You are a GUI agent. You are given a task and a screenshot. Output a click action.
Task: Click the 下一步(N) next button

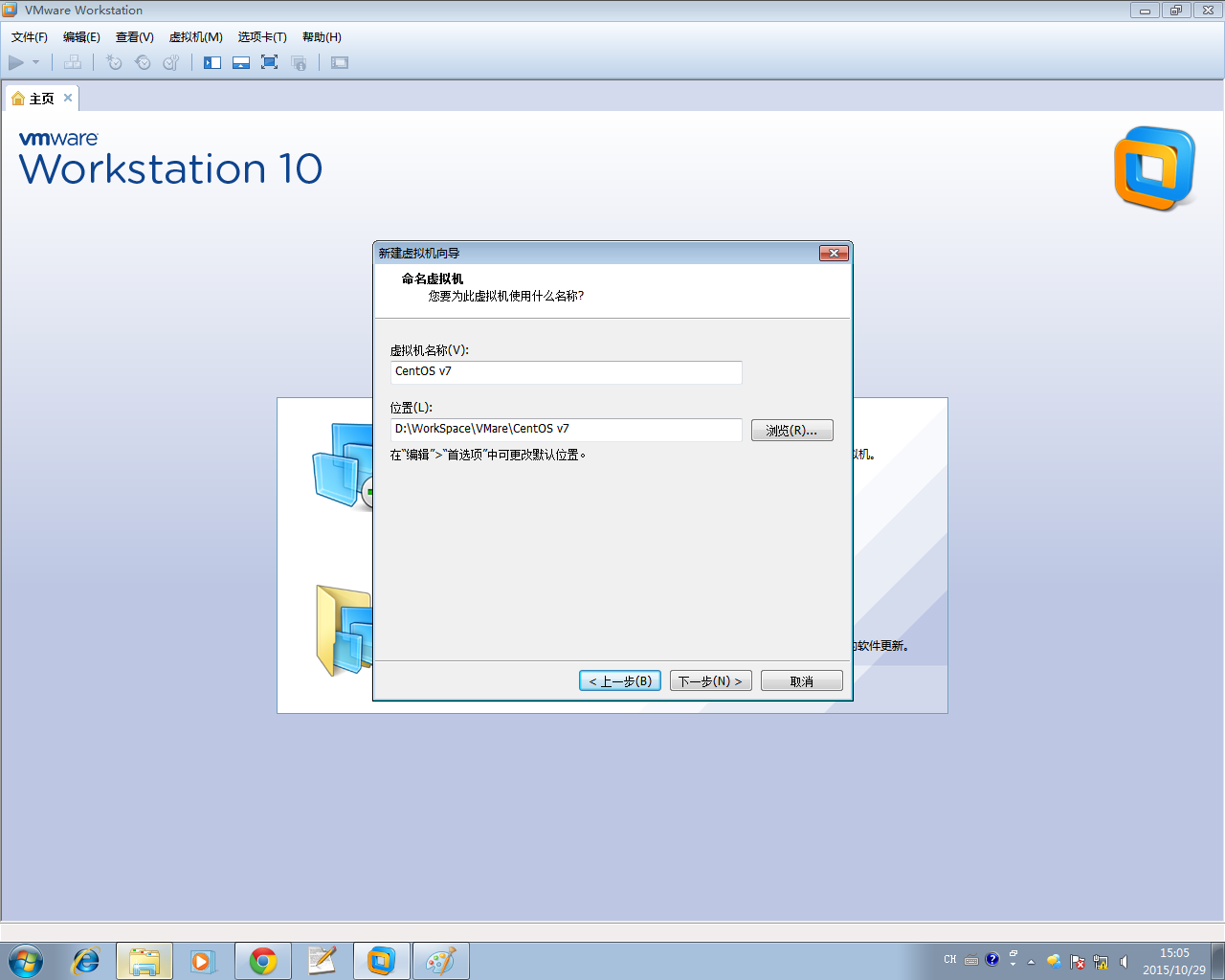point(711,680)
